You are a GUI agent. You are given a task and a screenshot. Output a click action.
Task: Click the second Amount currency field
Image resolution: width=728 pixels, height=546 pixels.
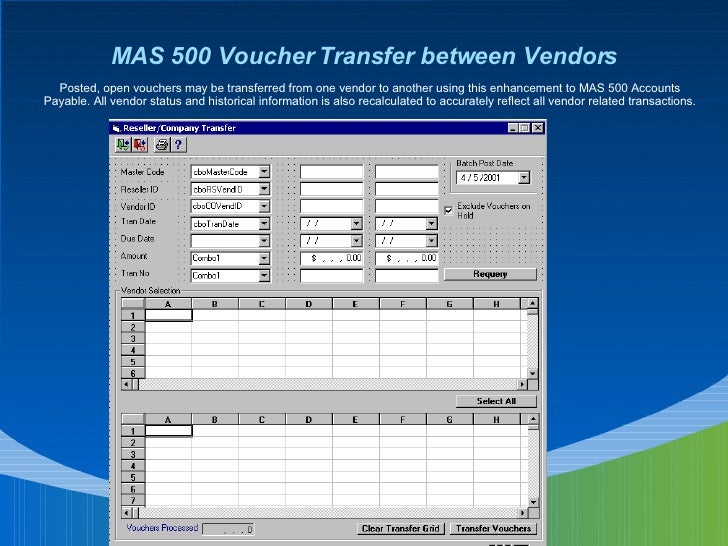click(407, 258)
